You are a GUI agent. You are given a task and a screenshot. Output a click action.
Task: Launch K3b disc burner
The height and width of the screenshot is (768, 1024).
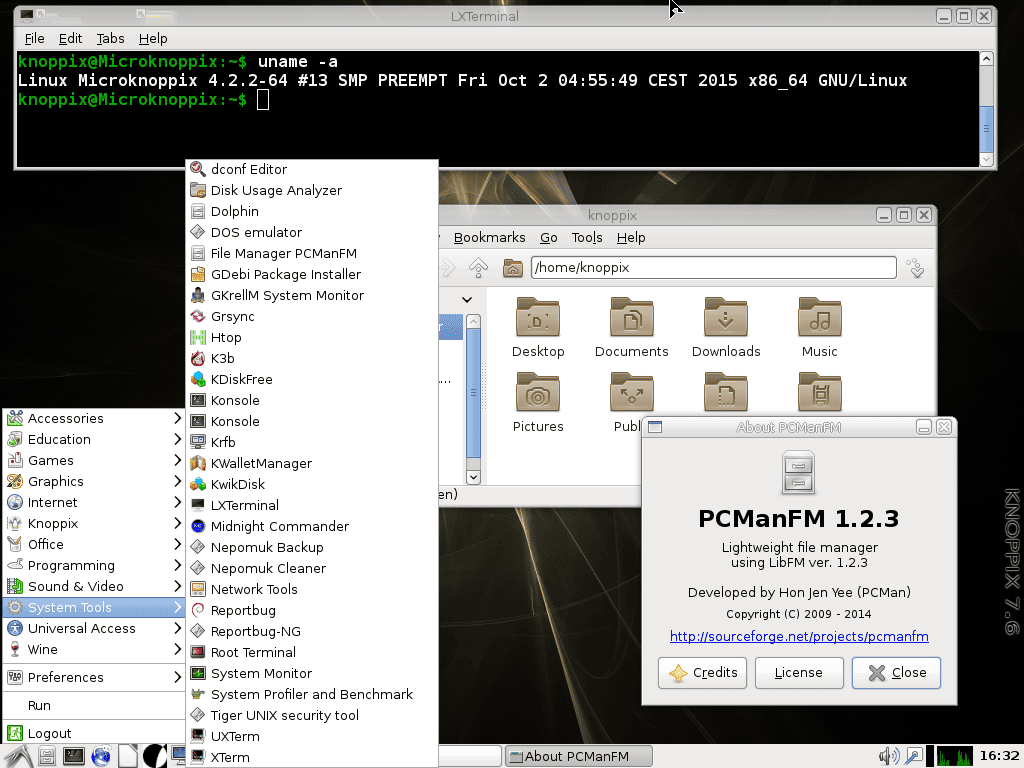click(x=312, y=358)
